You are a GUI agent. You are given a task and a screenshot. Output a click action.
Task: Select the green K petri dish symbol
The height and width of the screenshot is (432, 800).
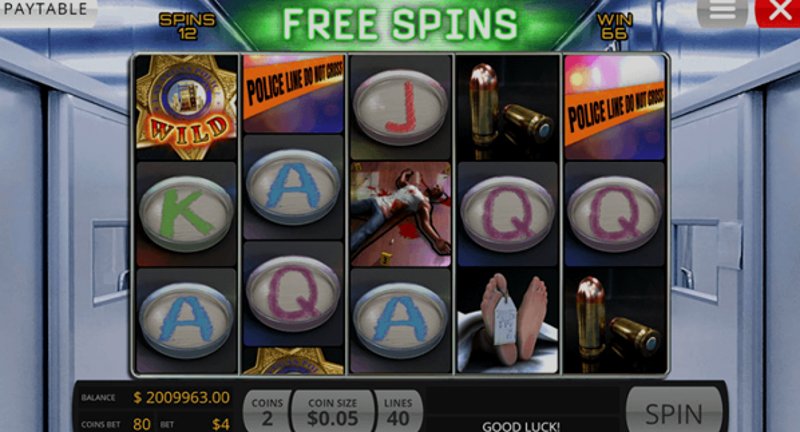[187, 214]
